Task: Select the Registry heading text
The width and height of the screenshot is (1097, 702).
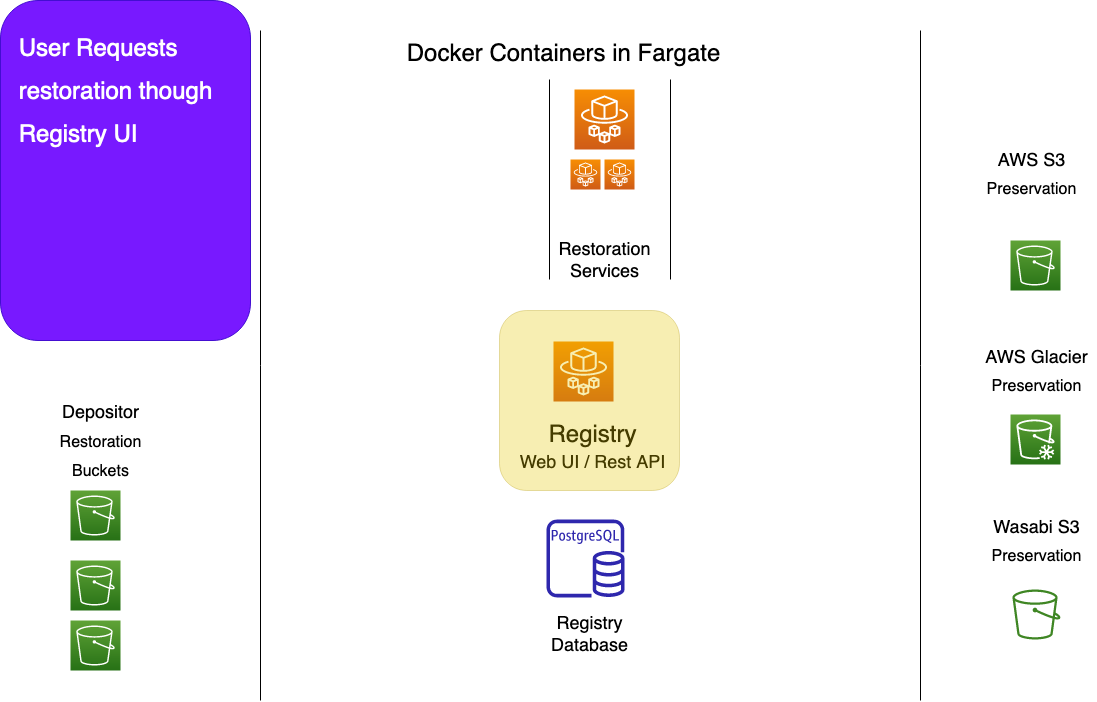Action: tap(593, 434)
